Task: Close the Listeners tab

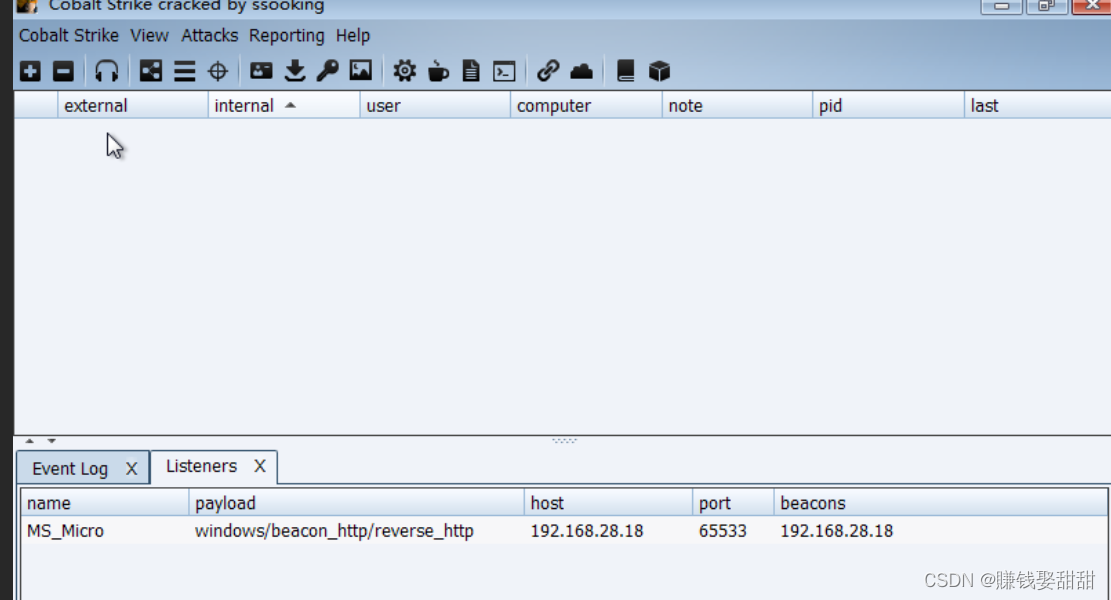Action: click(x=260, y=466)
